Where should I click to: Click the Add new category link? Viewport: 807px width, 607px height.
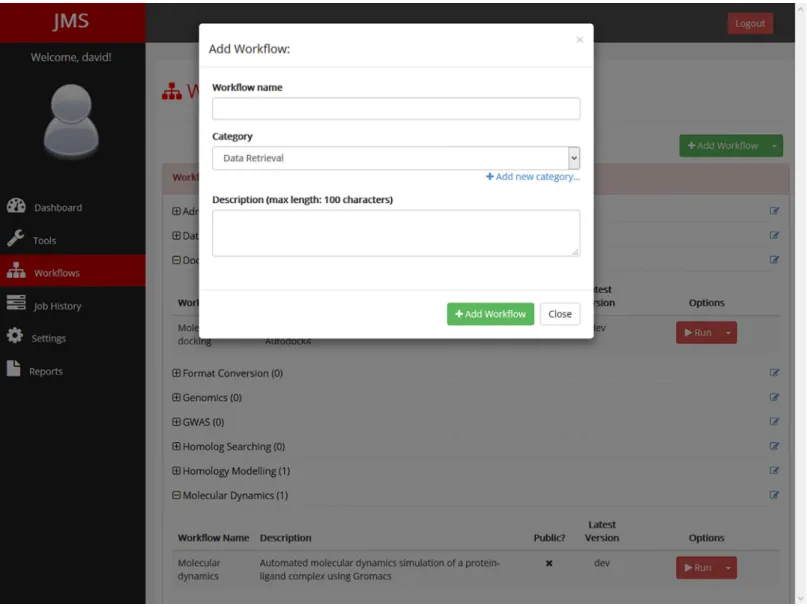pyautogui.click(x=533, y=177)
